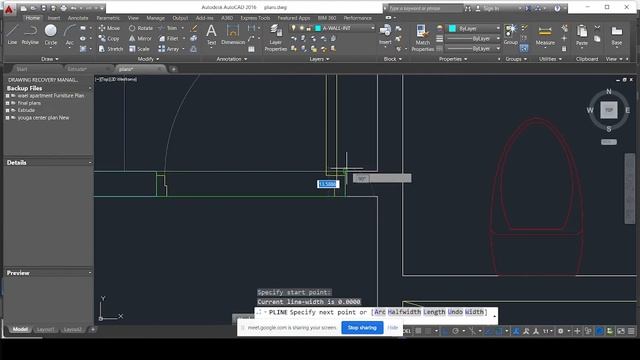Image resolution: width=640 pixels, height=360 pixels.
Task: Expand the Modify panel
Action: [x=149, y=59]
